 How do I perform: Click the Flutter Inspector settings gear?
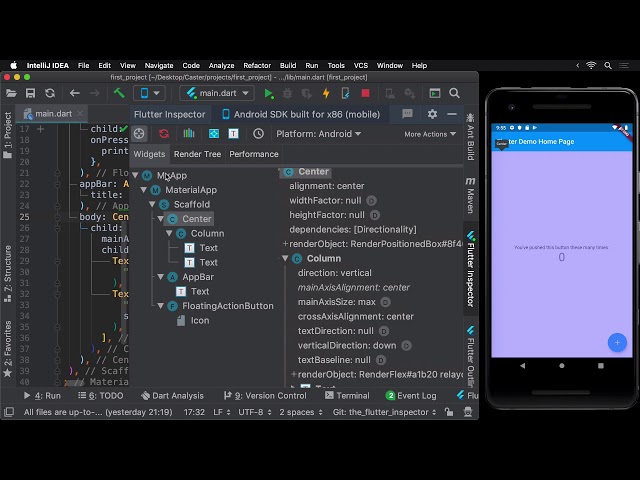(432, 114)
